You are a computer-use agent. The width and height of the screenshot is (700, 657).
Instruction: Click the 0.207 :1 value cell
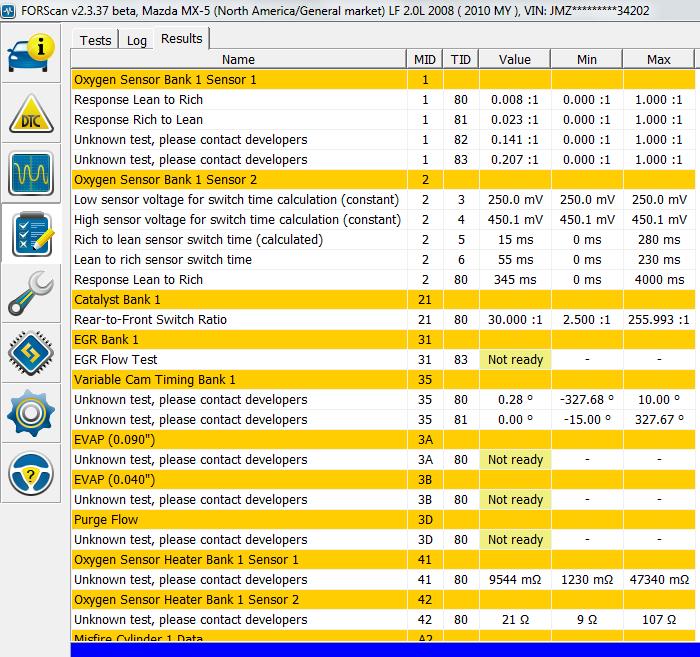click(x=515, y=160)
